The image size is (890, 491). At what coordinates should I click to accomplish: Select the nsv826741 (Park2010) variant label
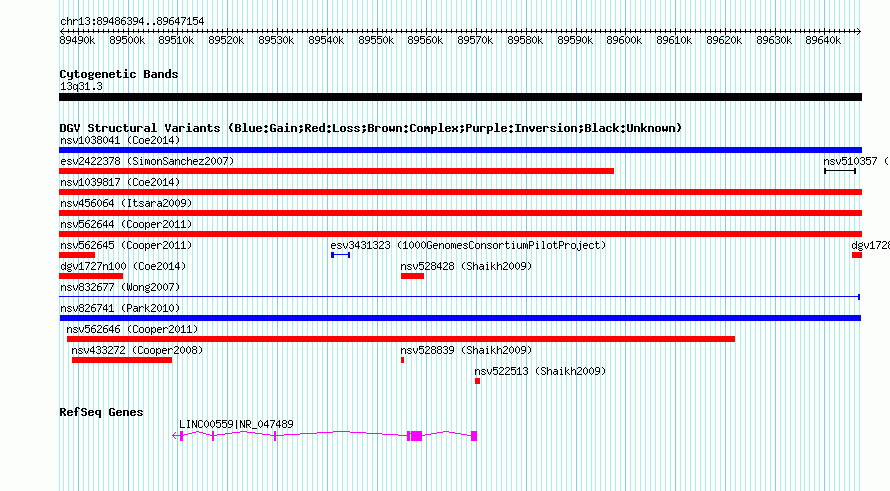tap(120, 308)
